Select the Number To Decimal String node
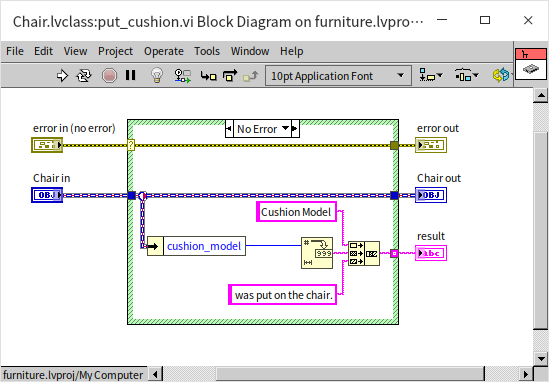 [317, 253]
